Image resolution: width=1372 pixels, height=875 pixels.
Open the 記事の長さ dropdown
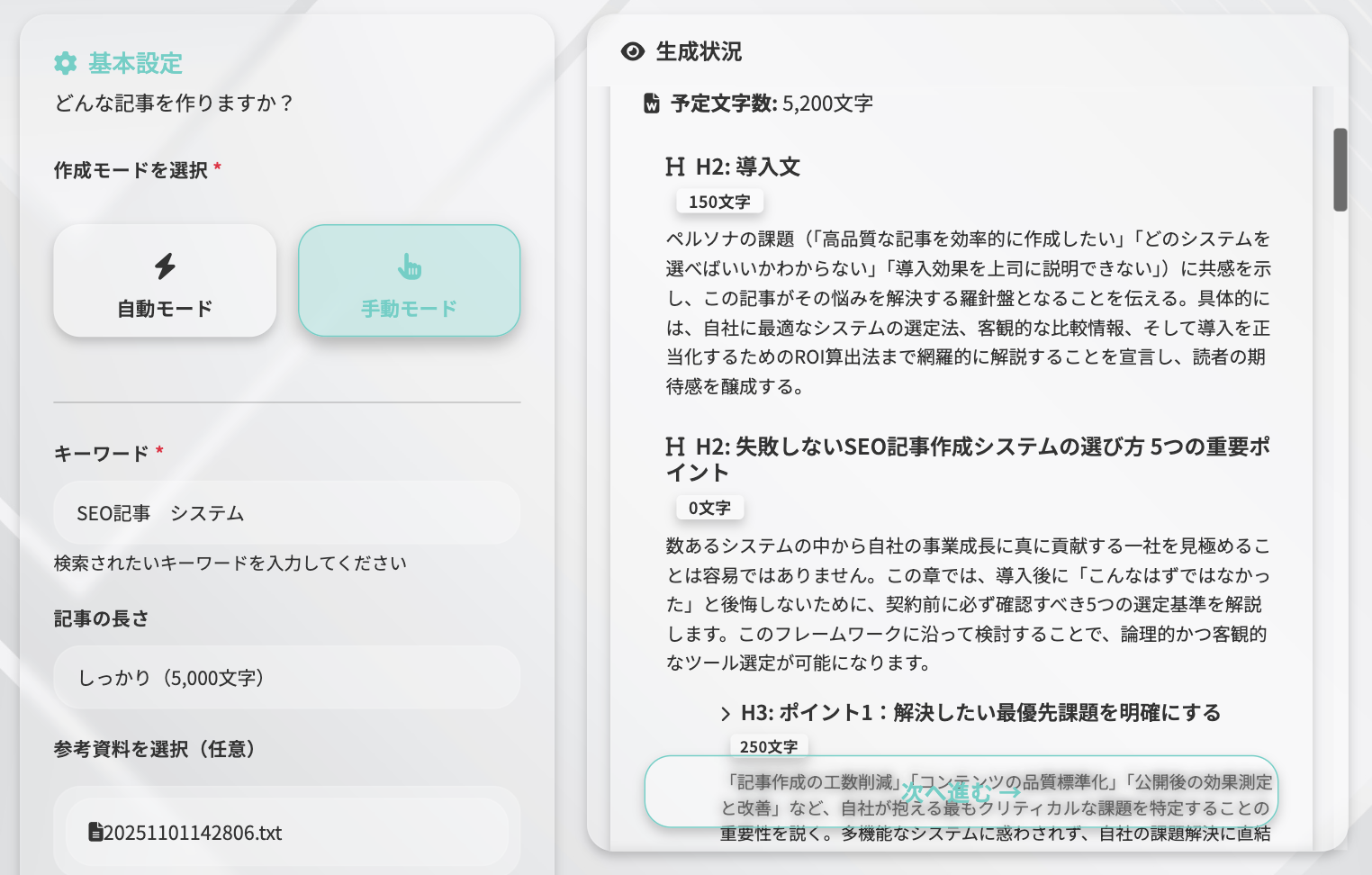(x=286, y=677)
